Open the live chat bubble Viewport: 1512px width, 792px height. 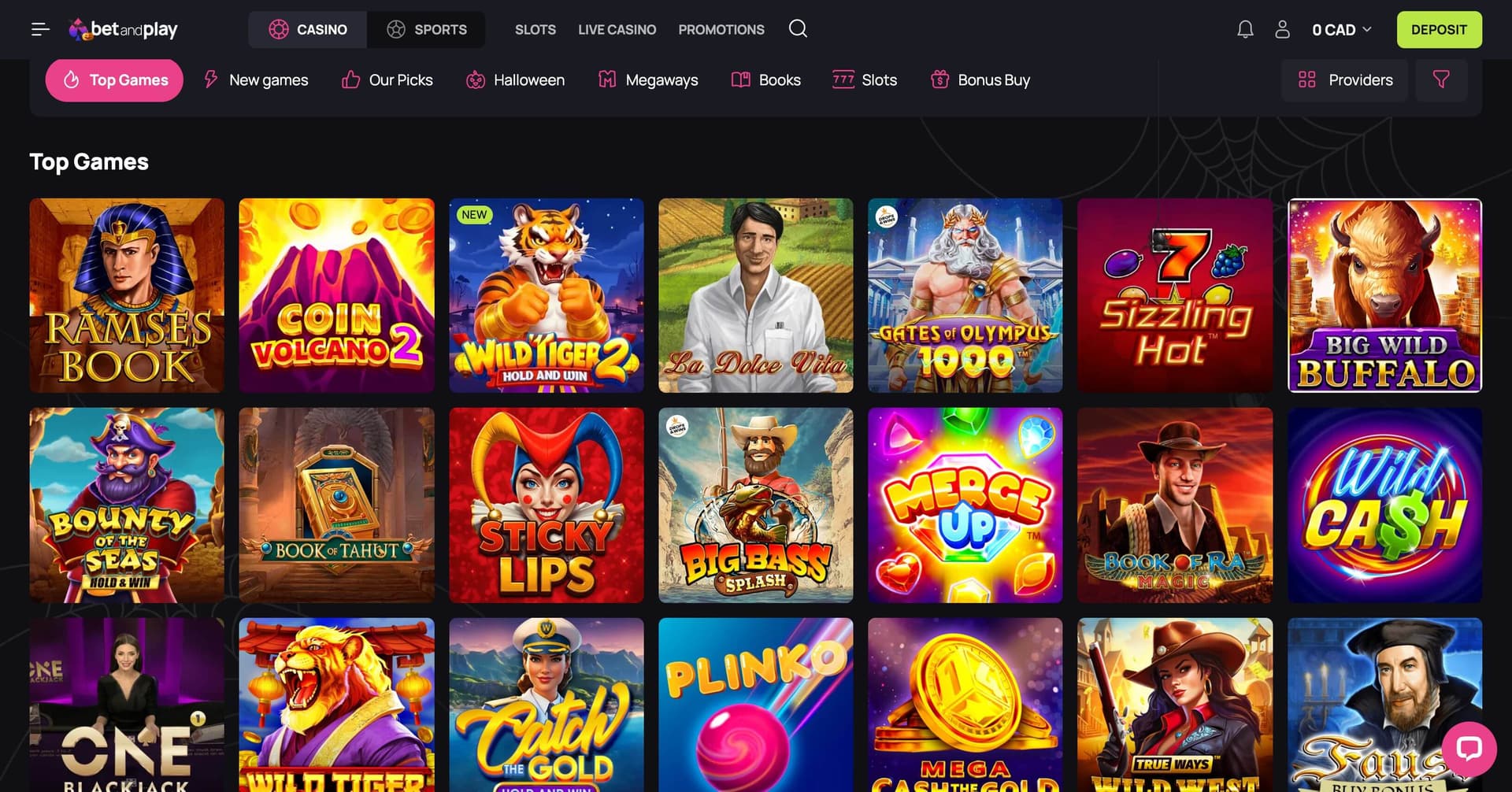1469,748
